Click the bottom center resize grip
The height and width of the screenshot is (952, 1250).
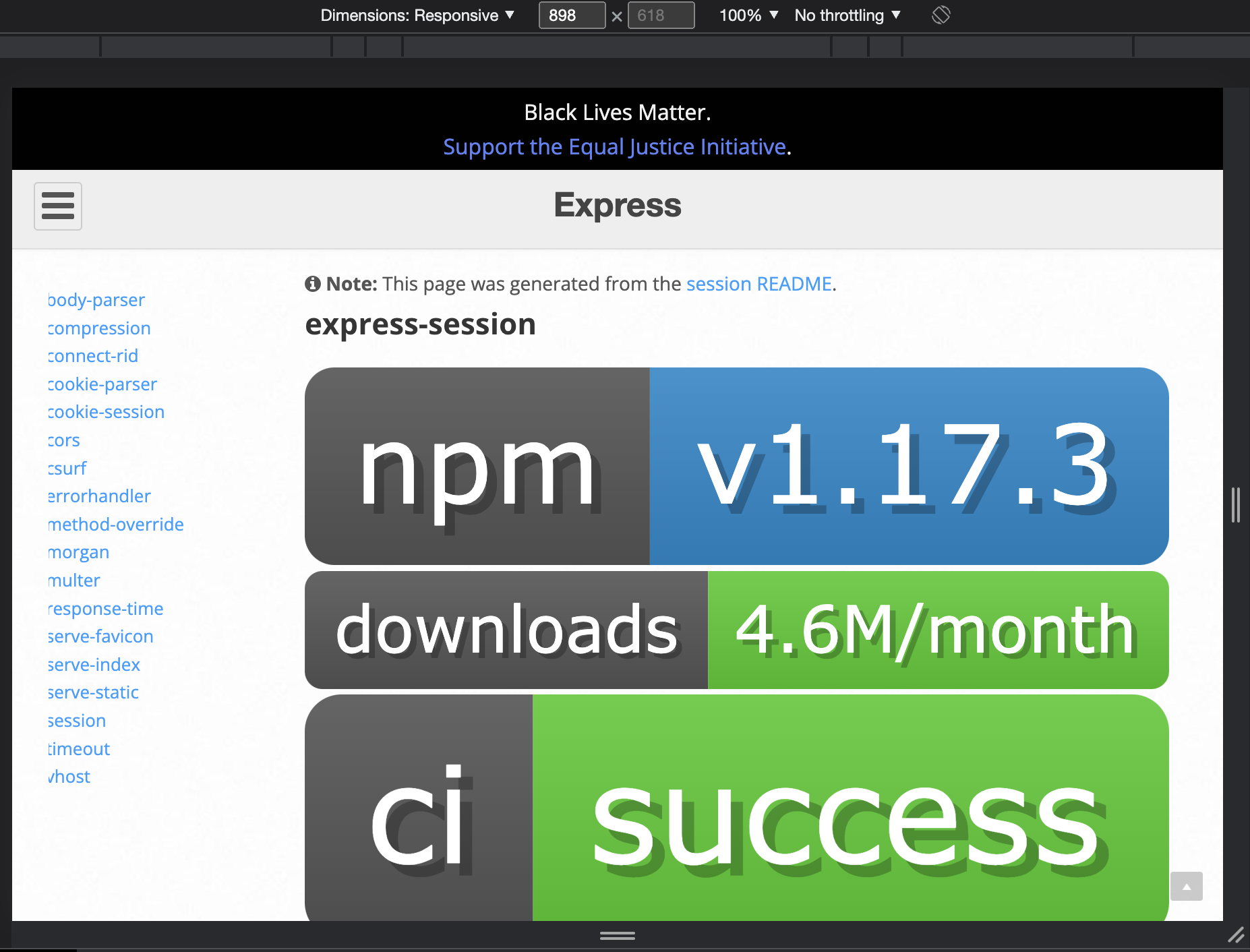click(x=617, y=936)
